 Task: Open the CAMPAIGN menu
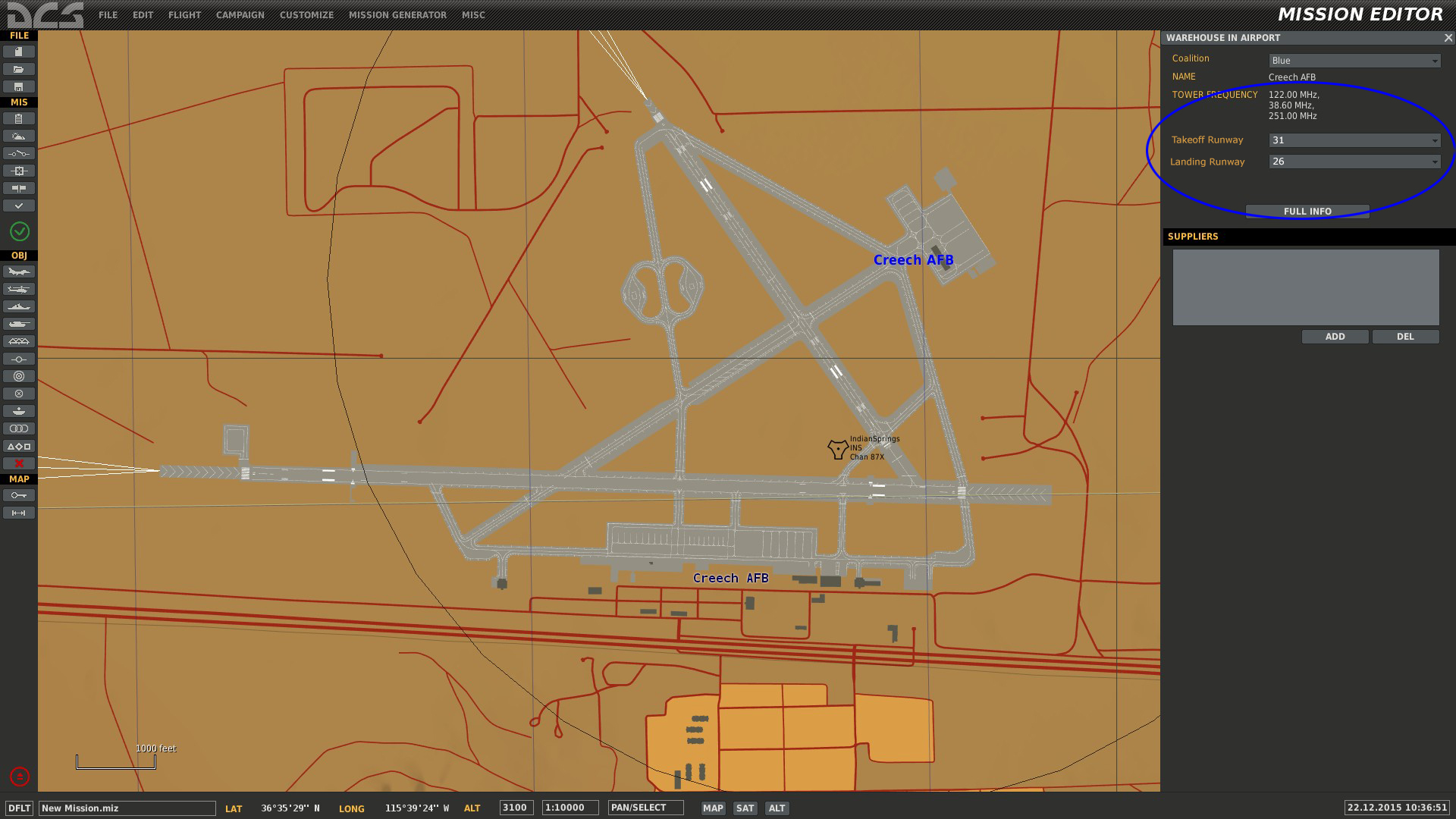point(240,14)
